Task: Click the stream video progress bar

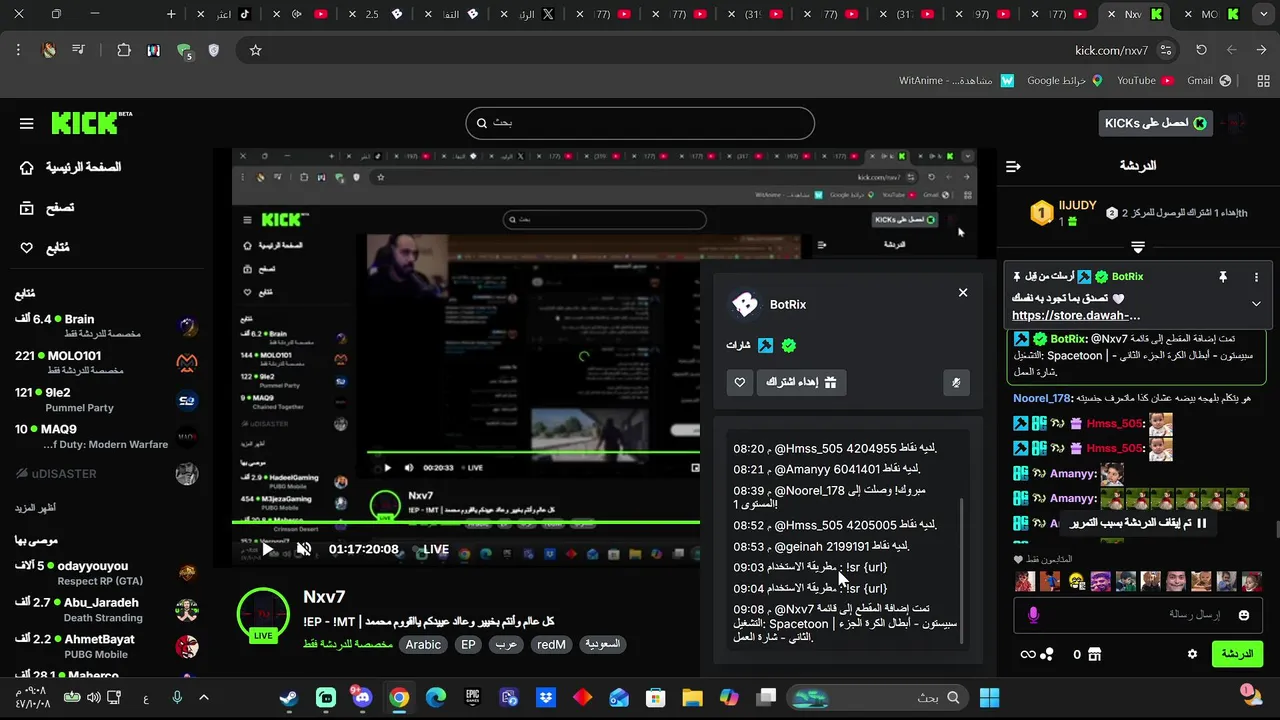Action: coord(466,522)
